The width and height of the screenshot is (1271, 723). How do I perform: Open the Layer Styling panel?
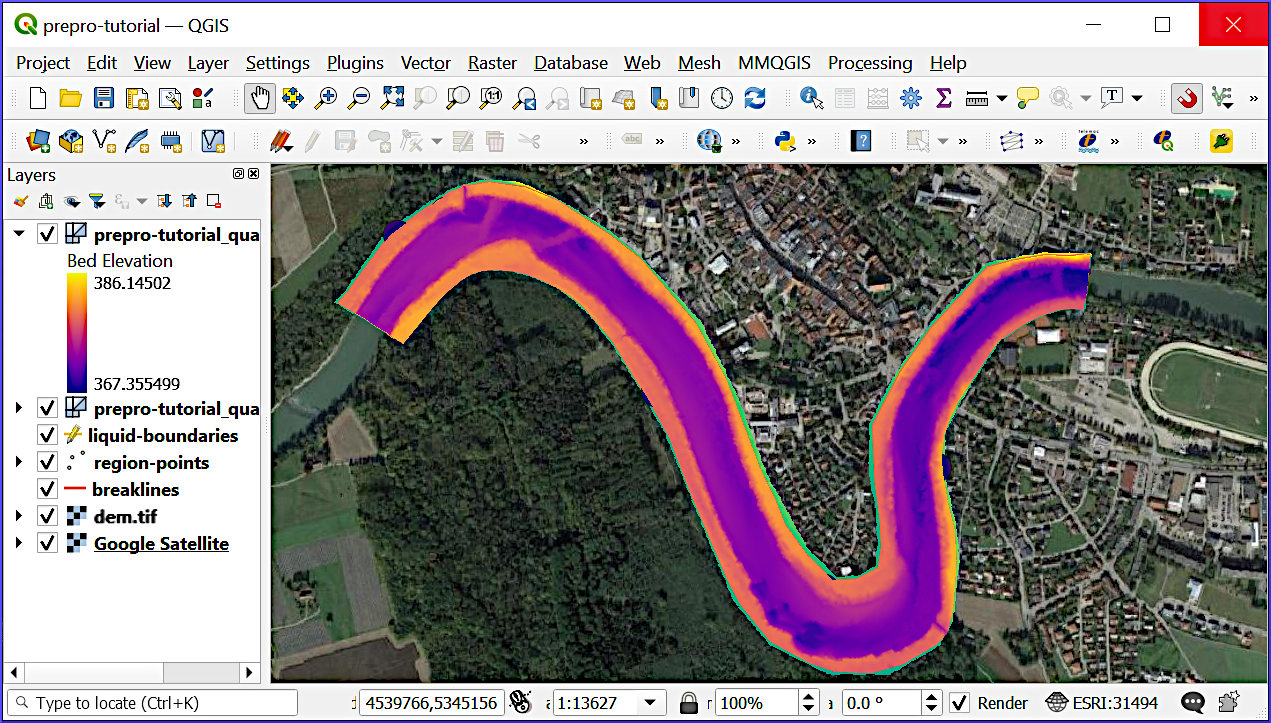tap(19, 200)
